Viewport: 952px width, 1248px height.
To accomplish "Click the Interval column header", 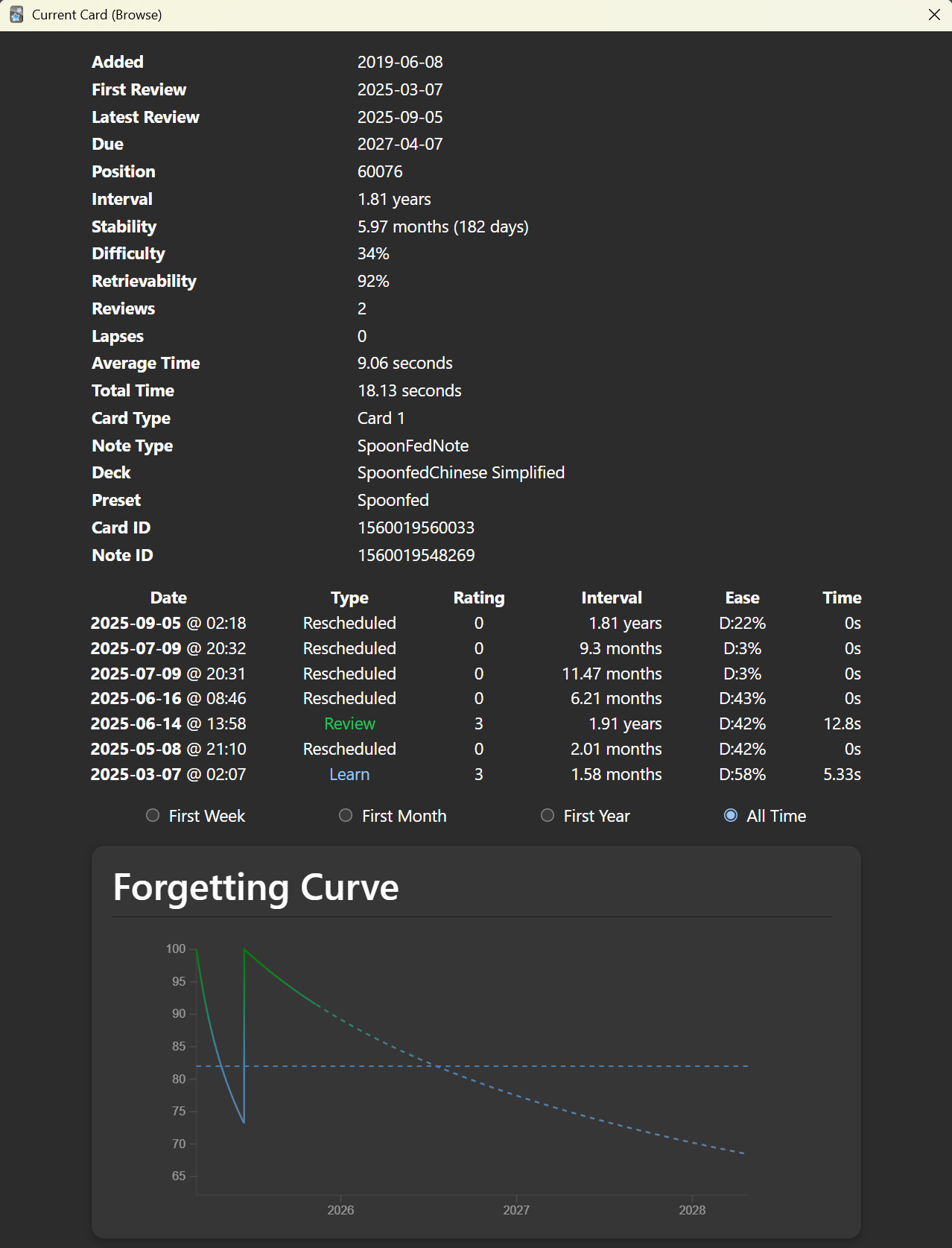I will (611, 598).
